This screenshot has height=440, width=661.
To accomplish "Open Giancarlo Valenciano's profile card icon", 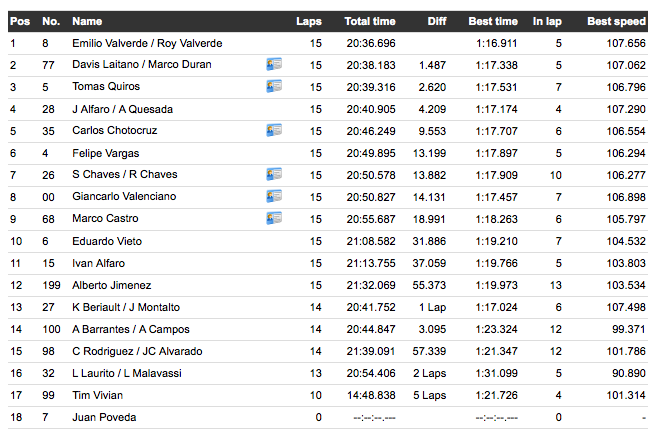I will 273,197.
